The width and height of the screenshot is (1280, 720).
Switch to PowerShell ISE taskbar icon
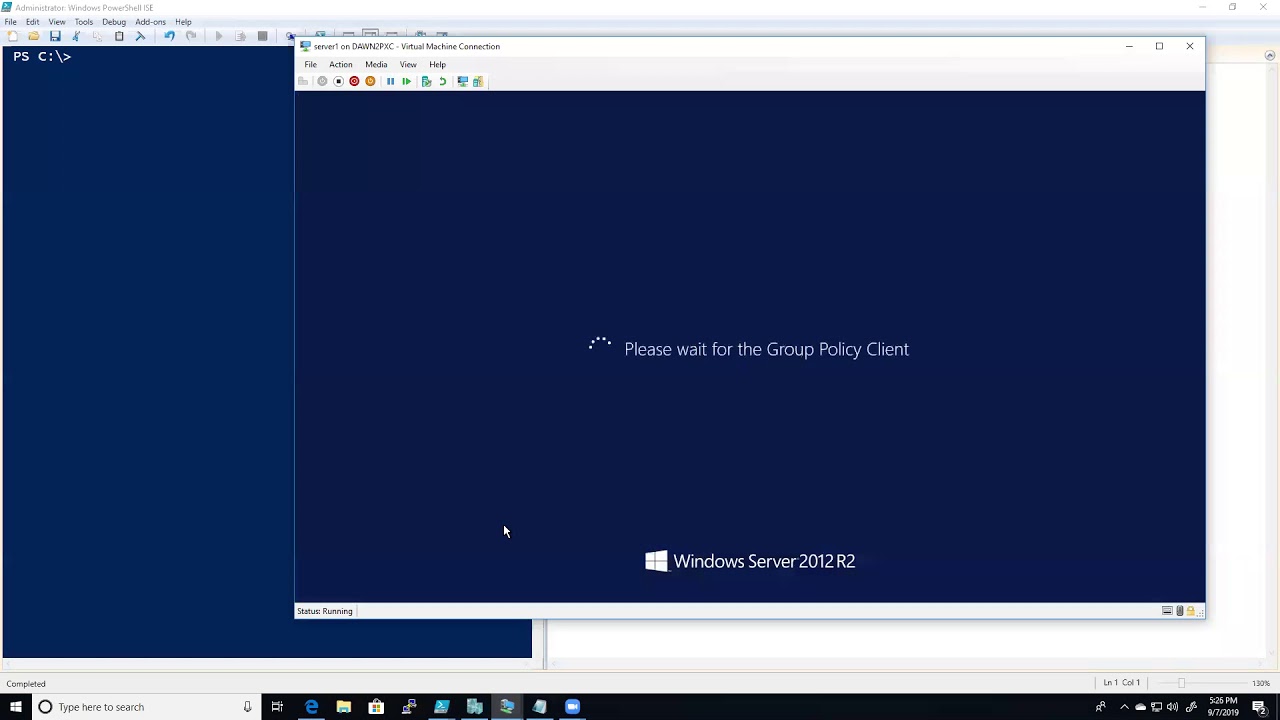point(441,707)
